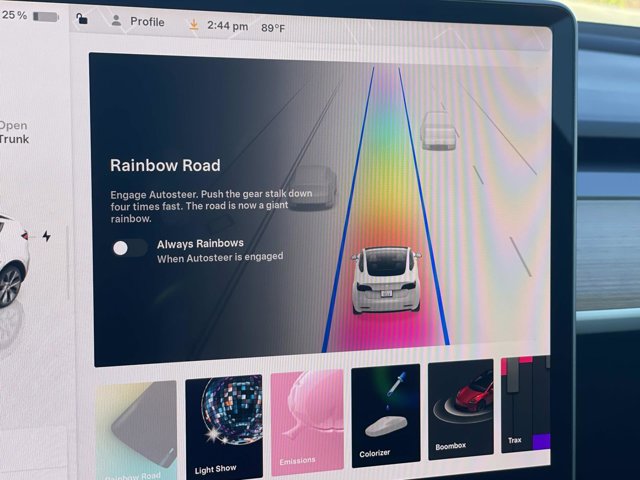Tap the software download arrow icon

click(194, 25)
